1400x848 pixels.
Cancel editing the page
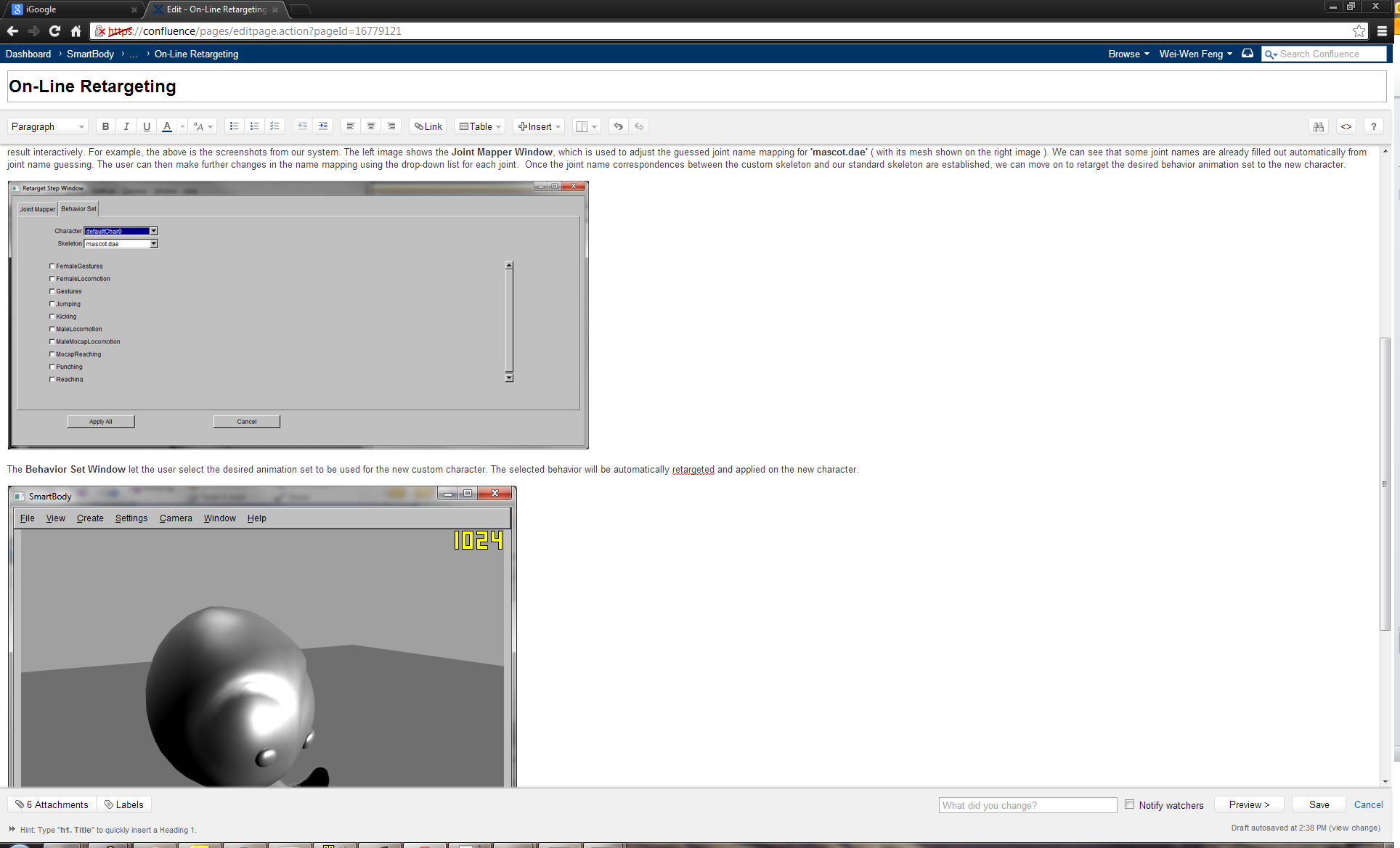(x=1368, y=804)
